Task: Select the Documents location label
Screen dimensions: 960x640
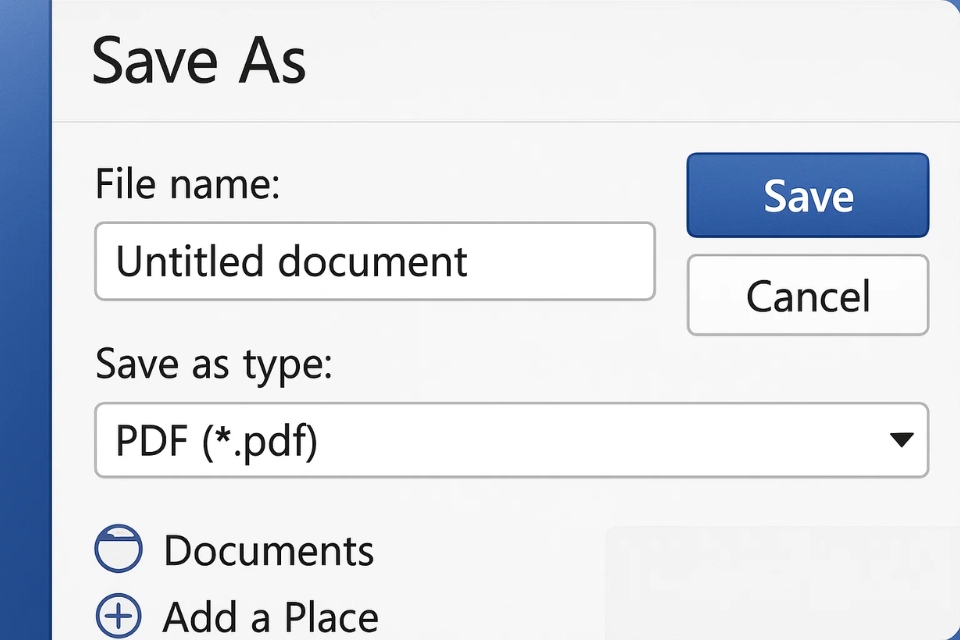Action: pos(268,551)
